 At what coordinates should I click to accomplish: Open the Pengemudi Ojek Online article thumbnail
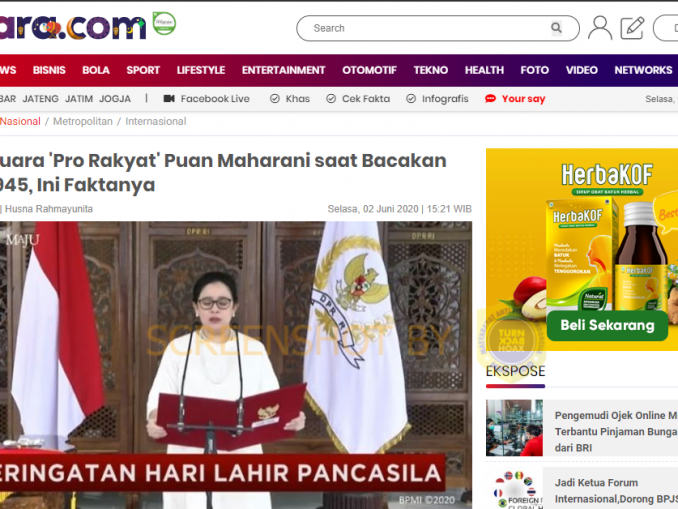[x=514, y=428]
